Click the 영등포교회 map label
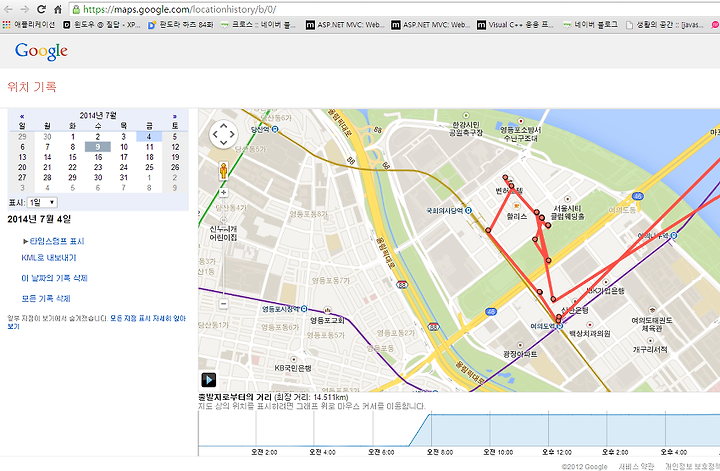Screen dimensions: 720x471 tap(326, 320)
